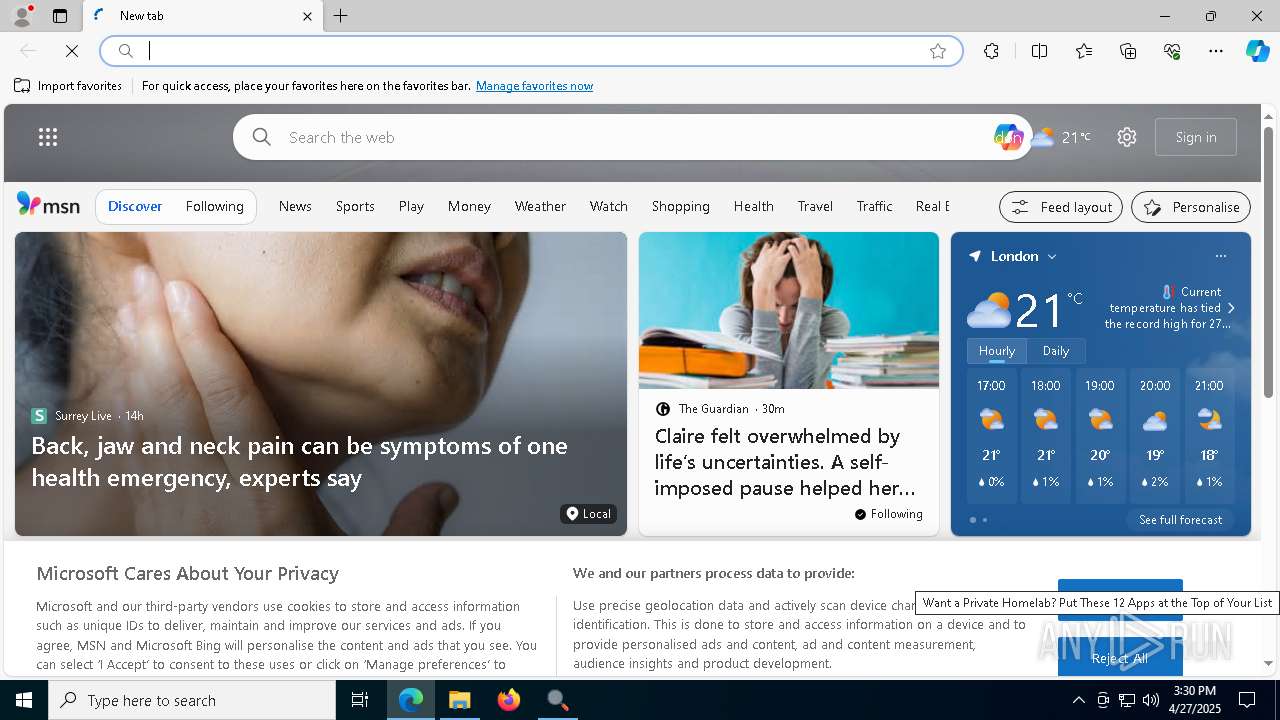Open the Collections panel

coord(1128,51)
